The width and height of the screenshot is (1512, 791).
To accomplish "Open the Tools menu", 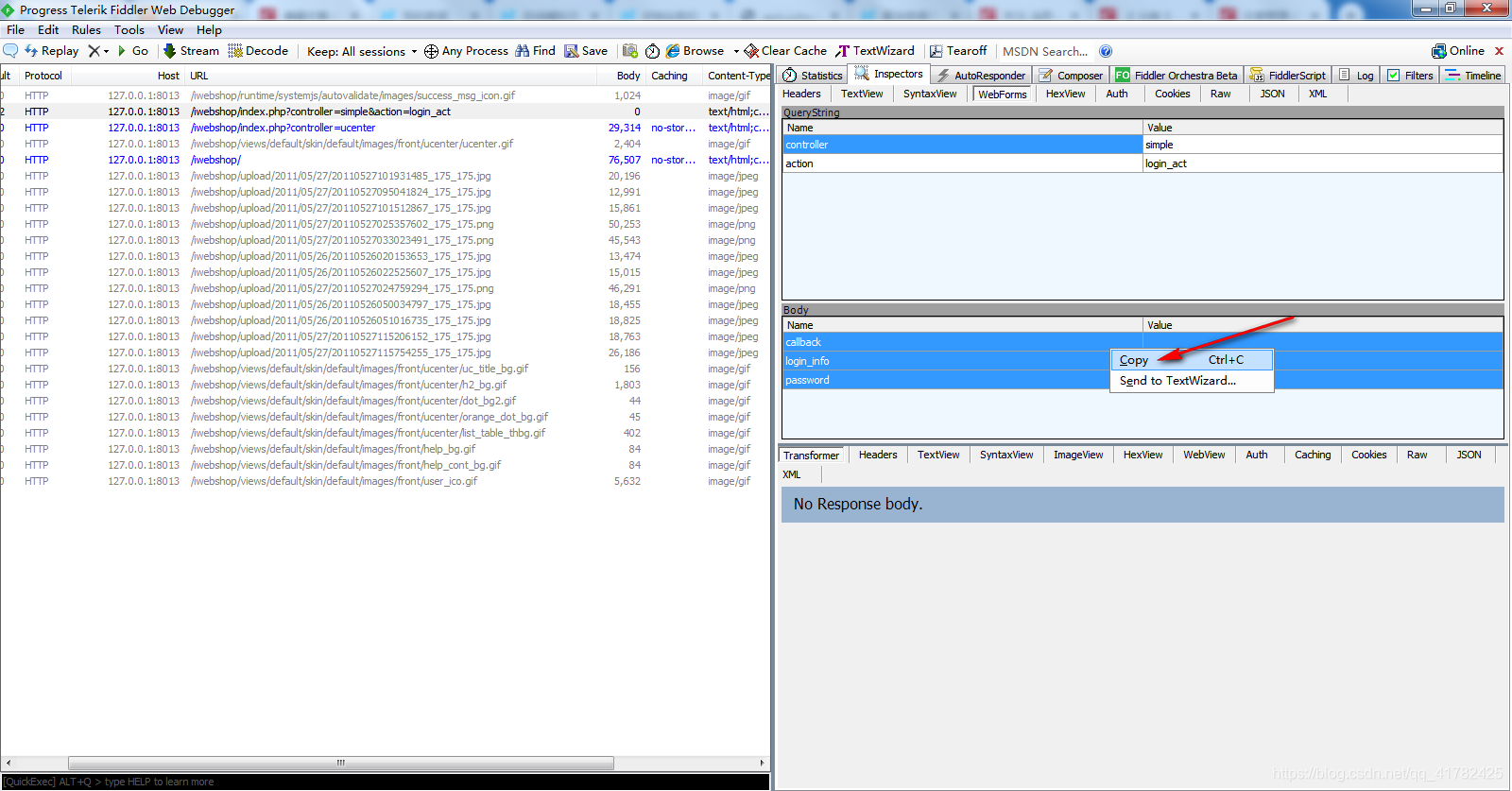I will pyautogui.click(x=129, y=30).
